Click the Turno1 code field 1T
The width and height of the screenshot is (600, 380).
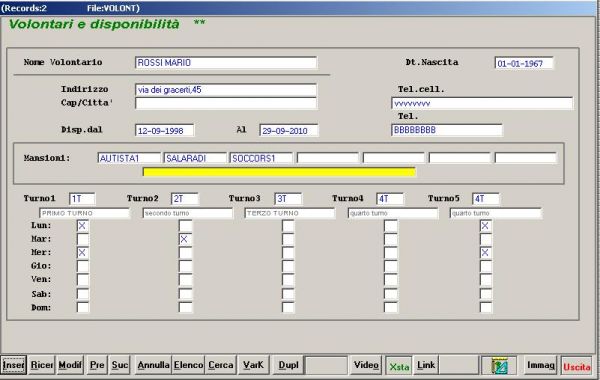pos(82,199)
